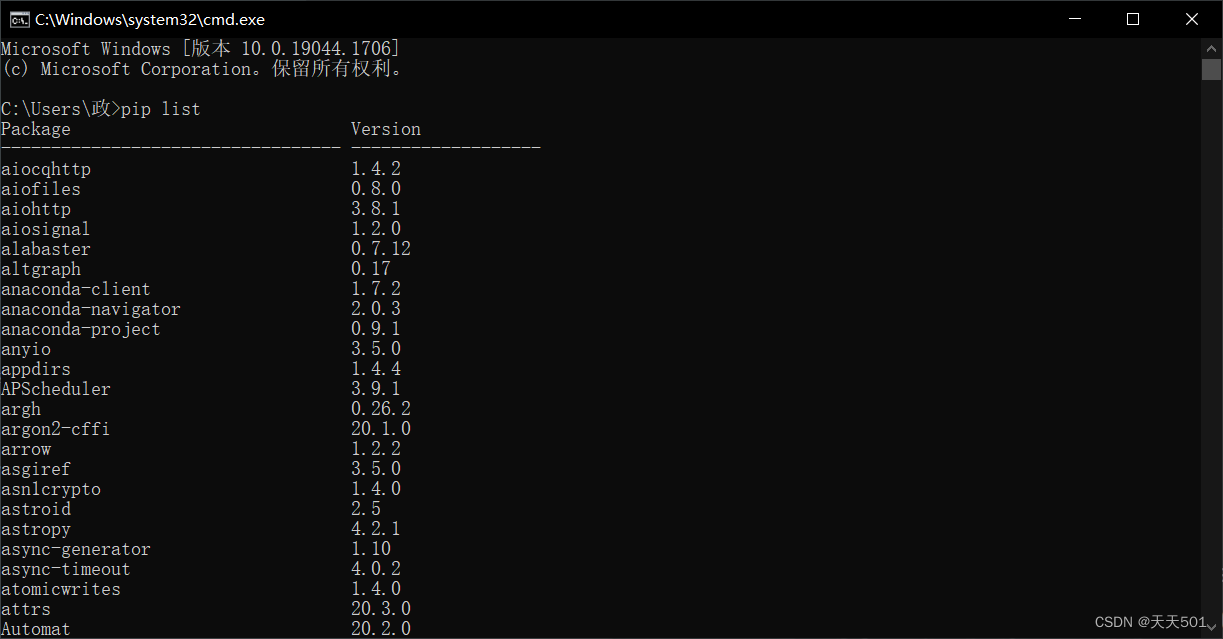The image size is (1223, 639).
Task: Select the arrow package name
Action: 26,449
